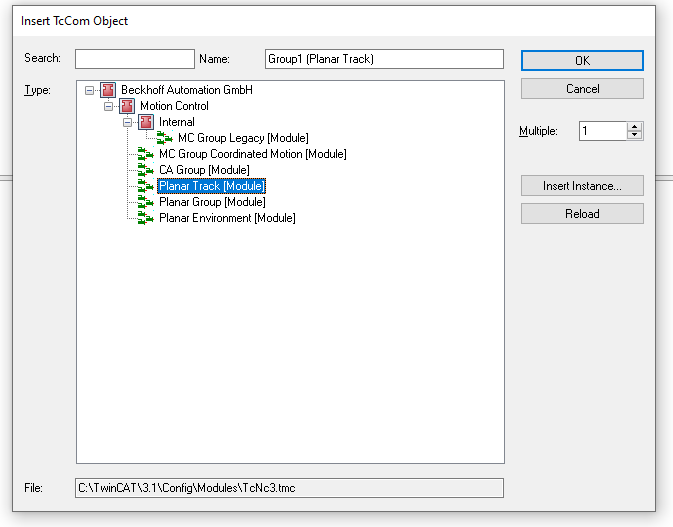Select Planar Environment [Module]
The width and height of the screenshot is (673, 527).
coord(227,218)
